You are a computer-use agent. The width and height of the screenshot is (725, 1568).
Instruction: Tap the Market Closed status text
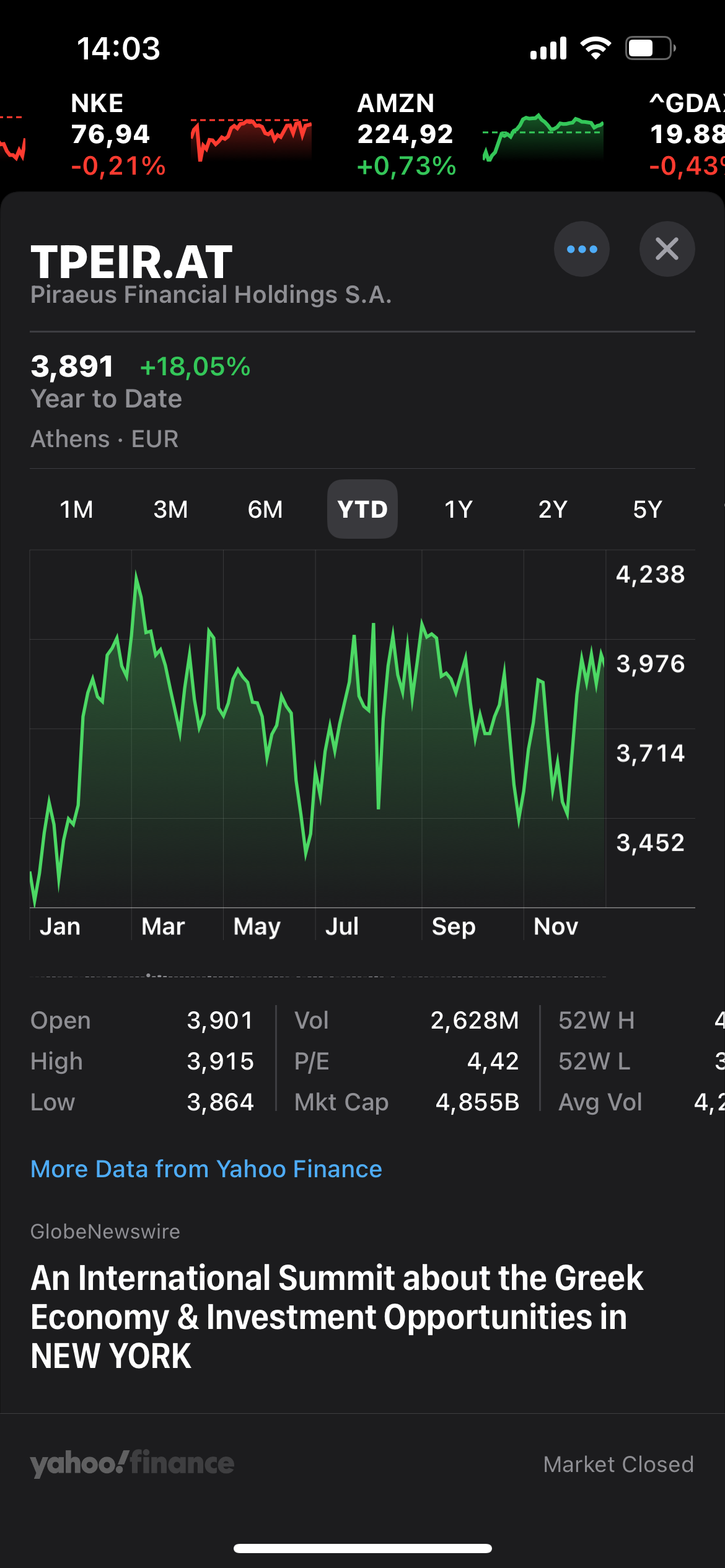618,1465
